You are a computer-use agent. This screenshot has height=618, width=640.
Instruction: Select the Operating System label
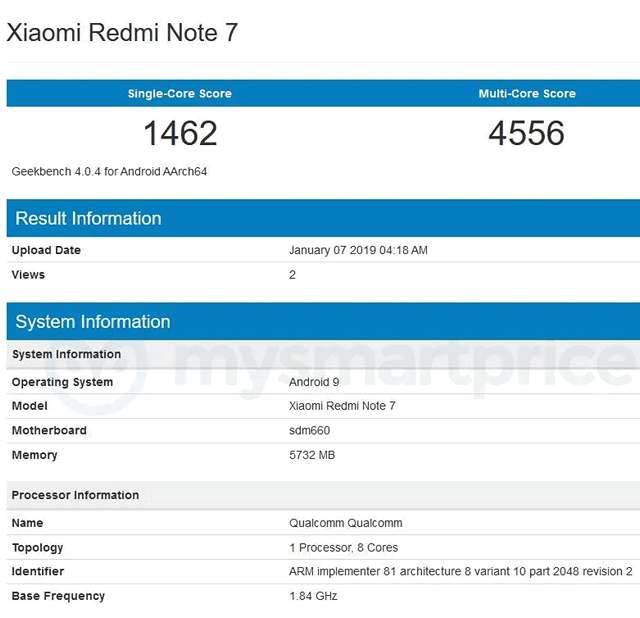pyautogui.click(x=62, y=382)
